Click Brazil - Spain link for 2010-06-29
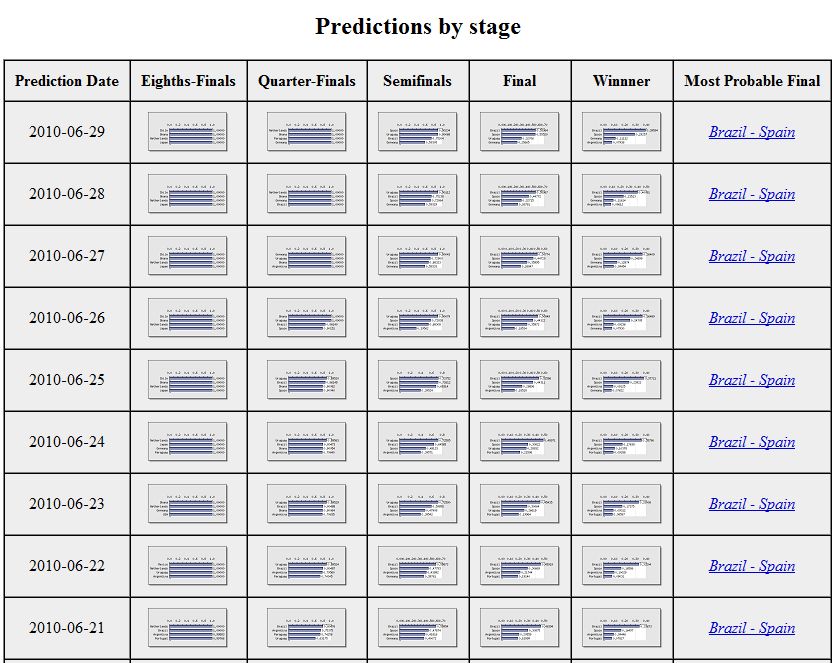Image resolution: width=835 pixels, height=663 pixels. [752, 132]
